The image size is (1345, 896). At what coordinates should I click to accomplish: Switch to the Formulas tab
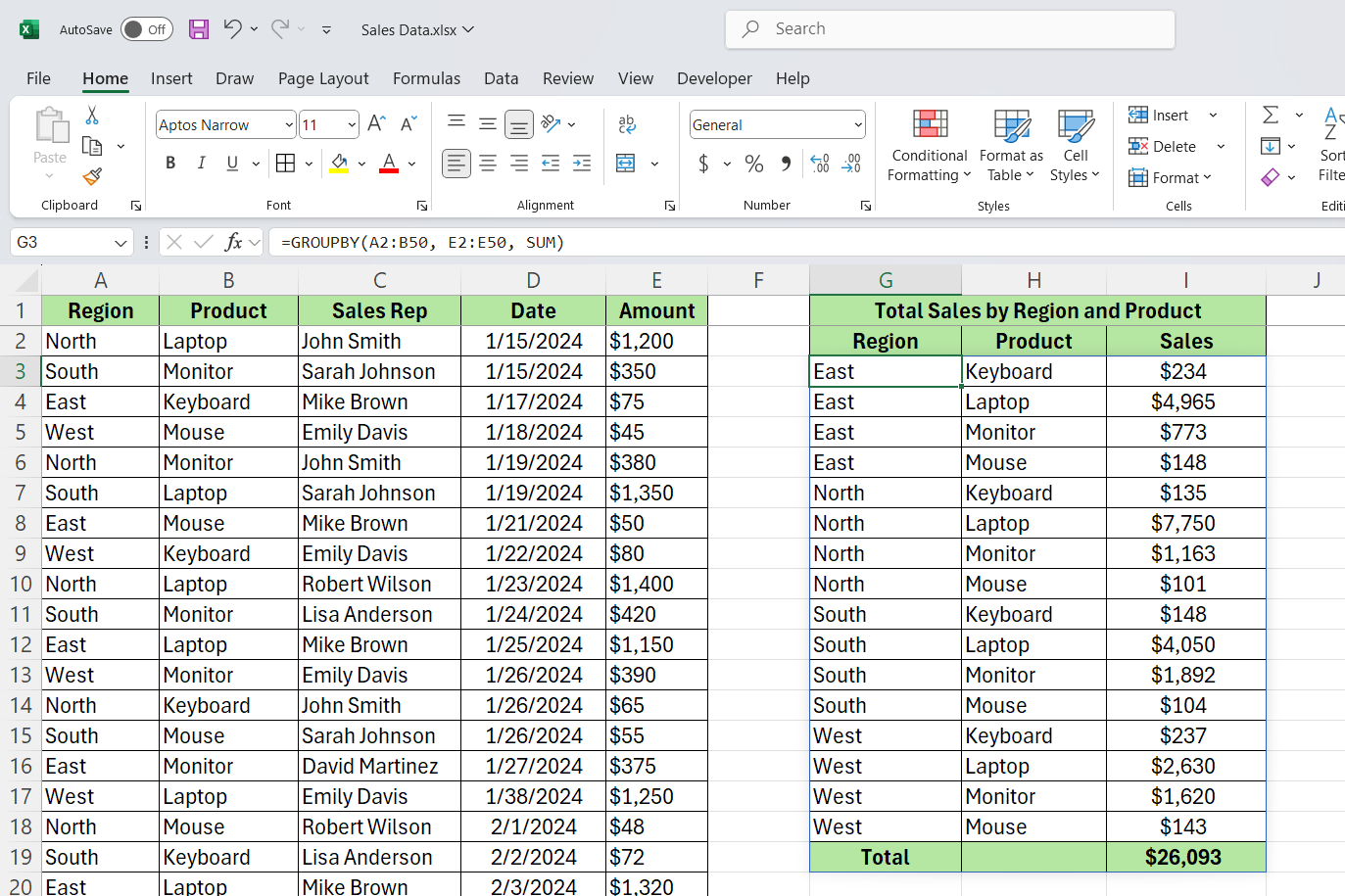pos(426,78)
